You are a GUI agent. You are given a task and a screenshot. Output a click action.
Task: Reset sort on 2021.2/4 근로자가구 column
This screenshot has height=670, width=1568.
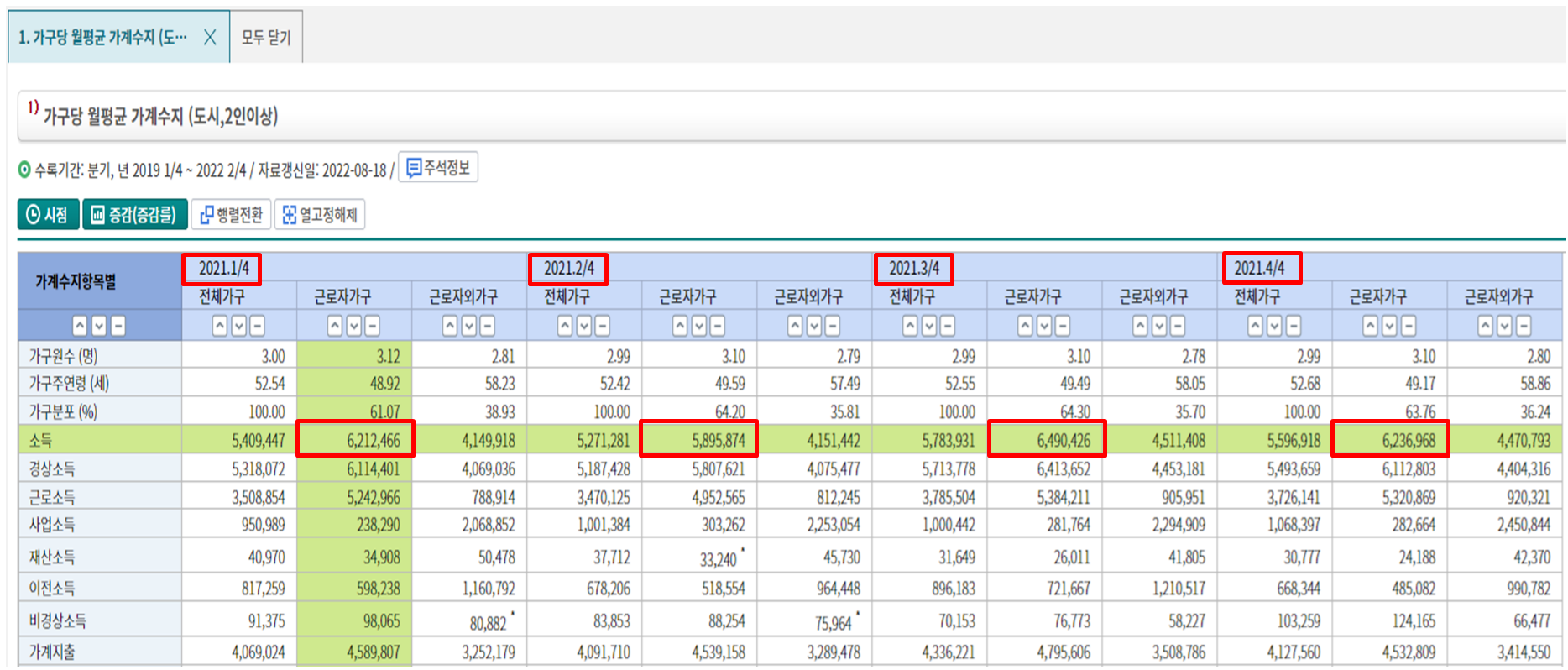click(x=718, y=326)
